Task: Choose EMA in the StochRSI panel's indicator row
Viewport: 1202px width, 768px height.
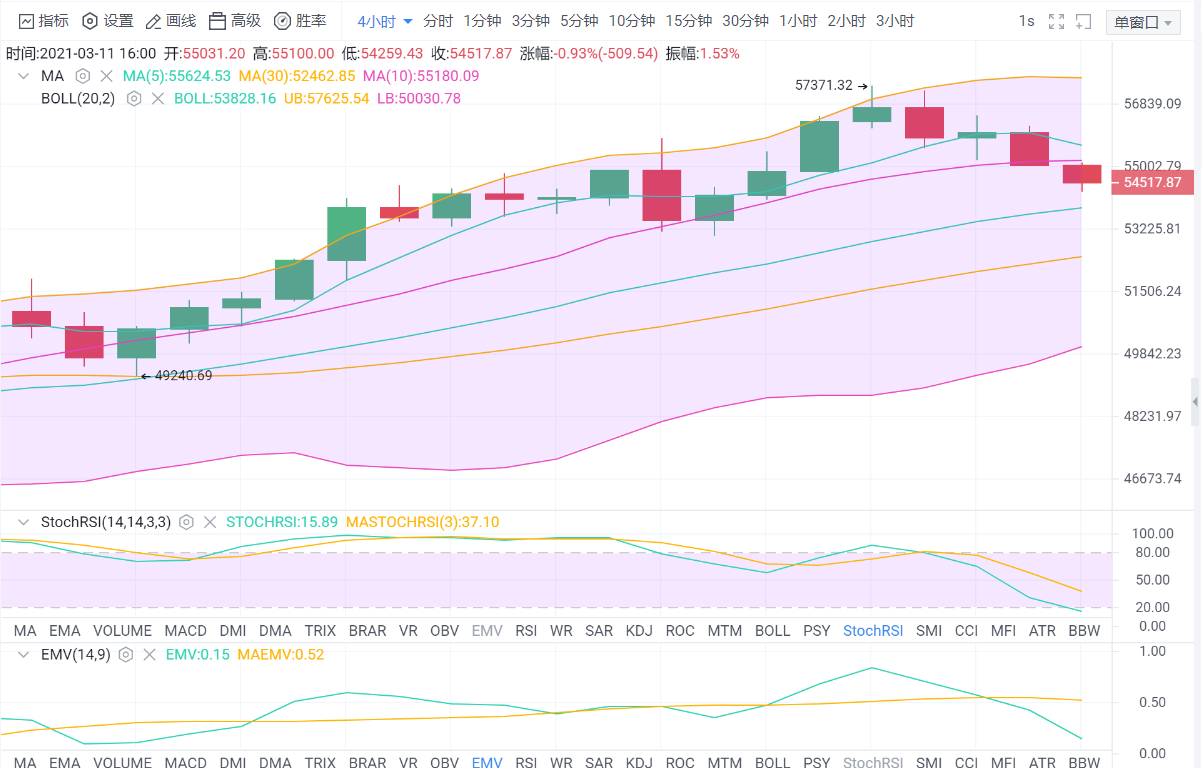Action: pyautogui.click(x=64, y=631)
